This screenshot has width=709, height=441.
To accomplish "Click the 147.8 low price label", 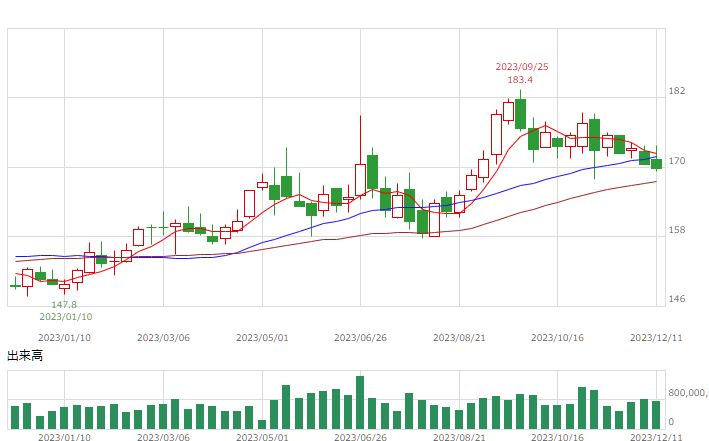I will click(x=64, y=305).
